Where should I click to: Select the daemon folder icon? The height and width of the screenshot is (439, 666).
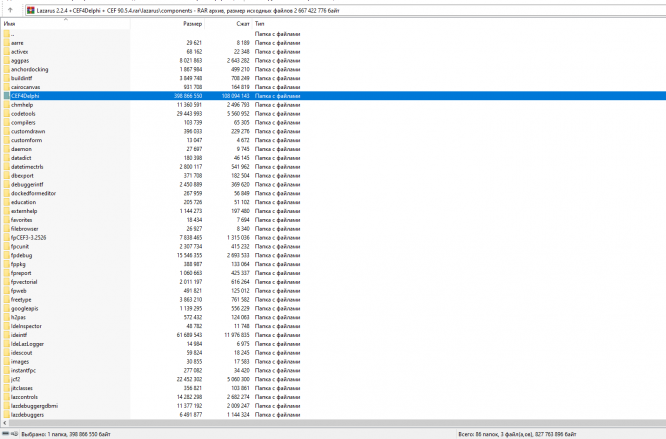6,149
